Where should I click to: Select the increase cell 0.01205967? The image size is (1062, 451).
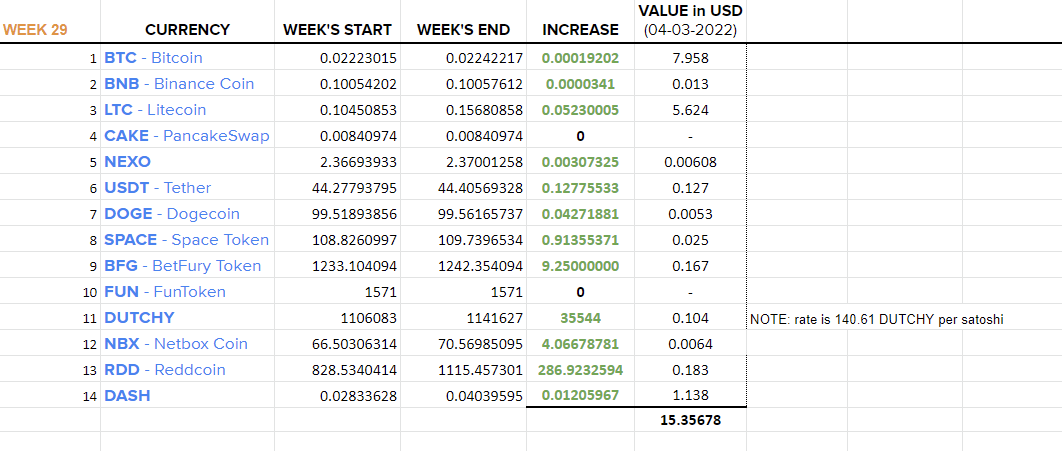(580, 396)
